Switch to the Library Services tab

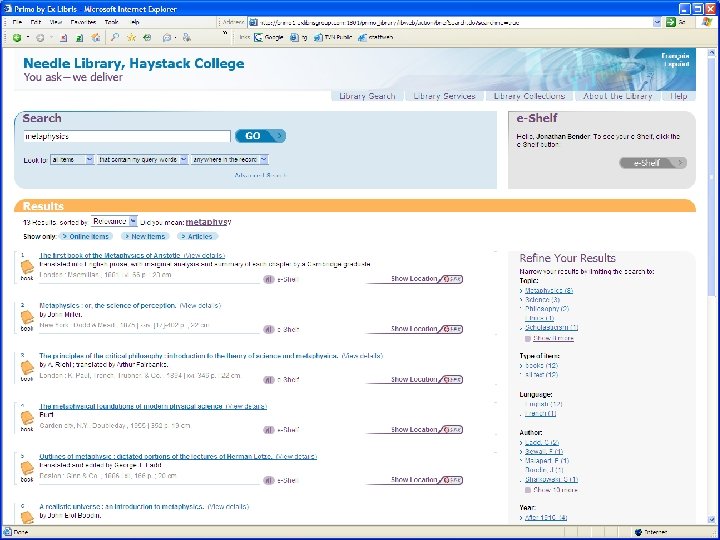point(444,96)
